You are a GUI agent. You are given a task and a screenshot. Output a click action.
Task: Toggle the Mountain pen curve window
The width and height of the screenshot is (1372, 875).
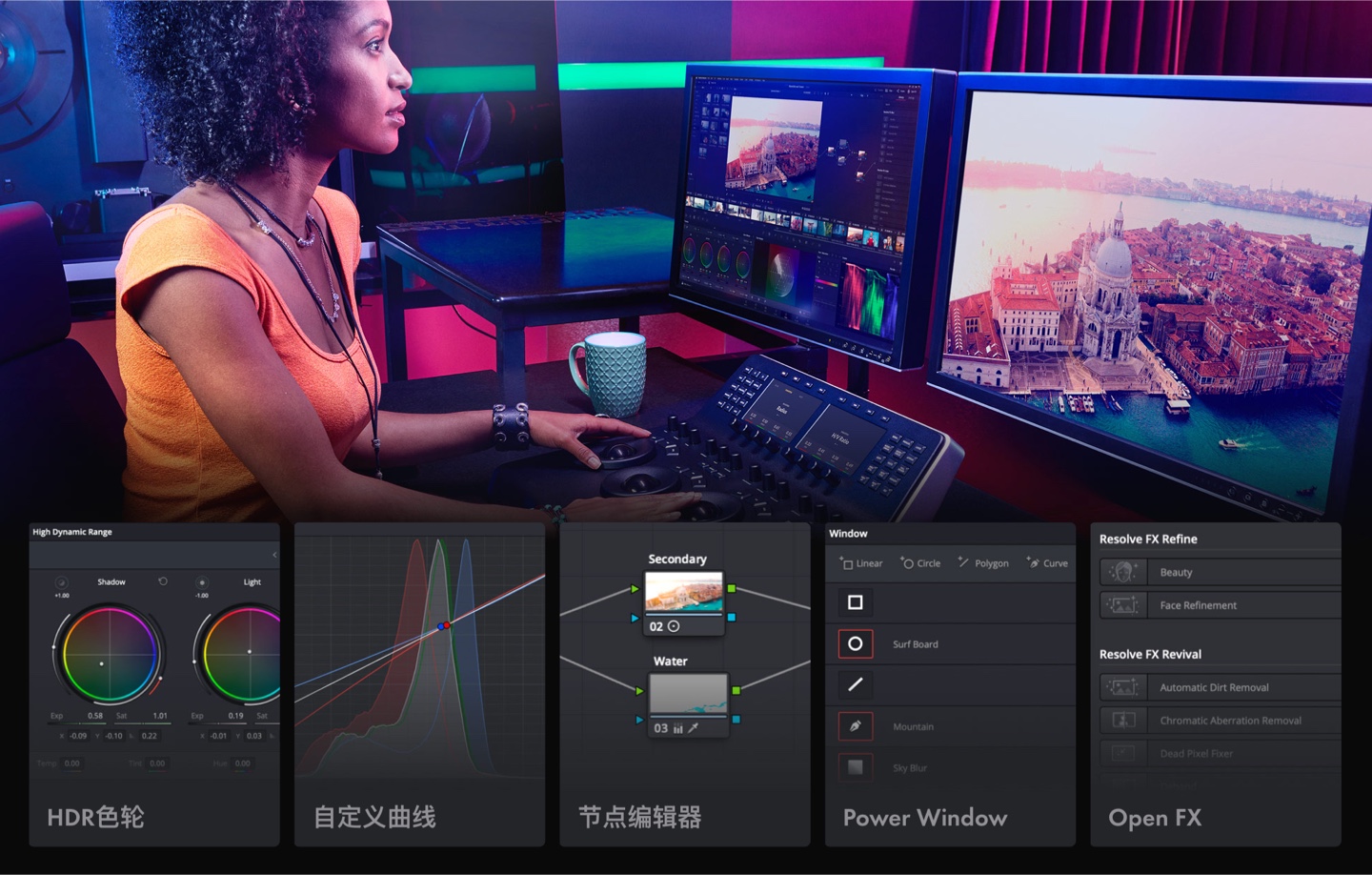(x=856, y=726)
